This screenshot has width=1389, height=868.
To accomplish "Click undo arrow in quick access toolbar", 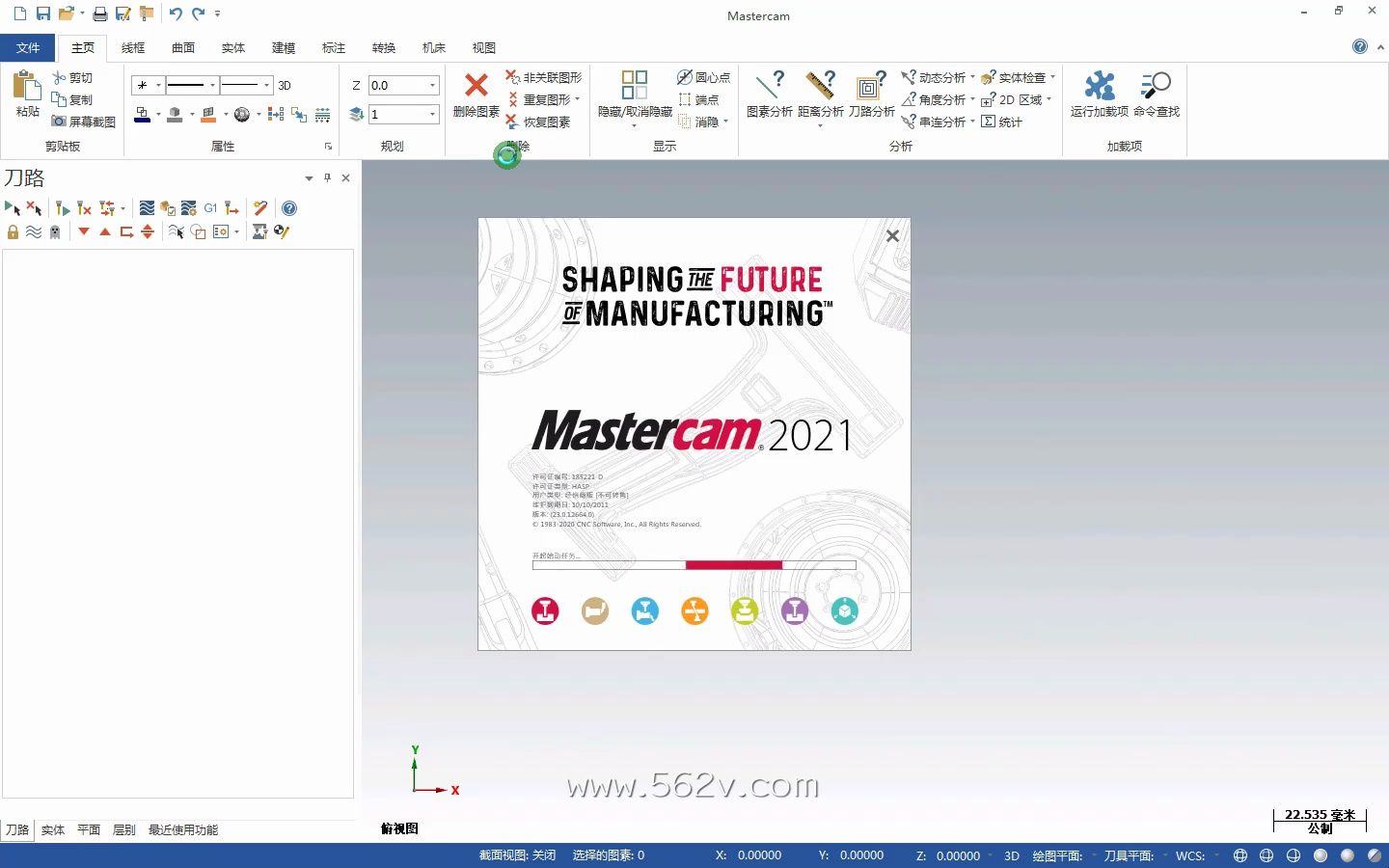I will coord(176,14).
